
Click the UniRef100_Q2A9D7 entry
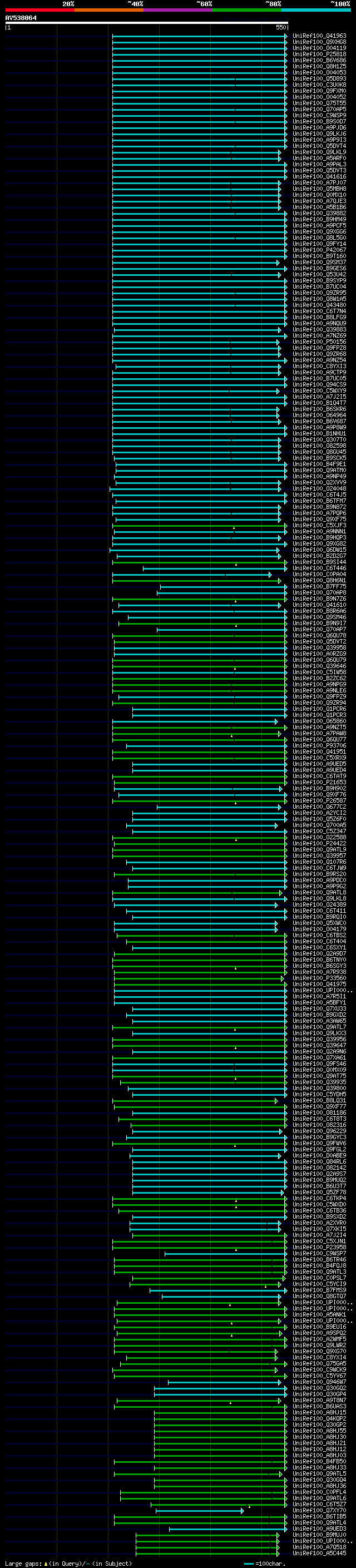(x=319, y=954)
